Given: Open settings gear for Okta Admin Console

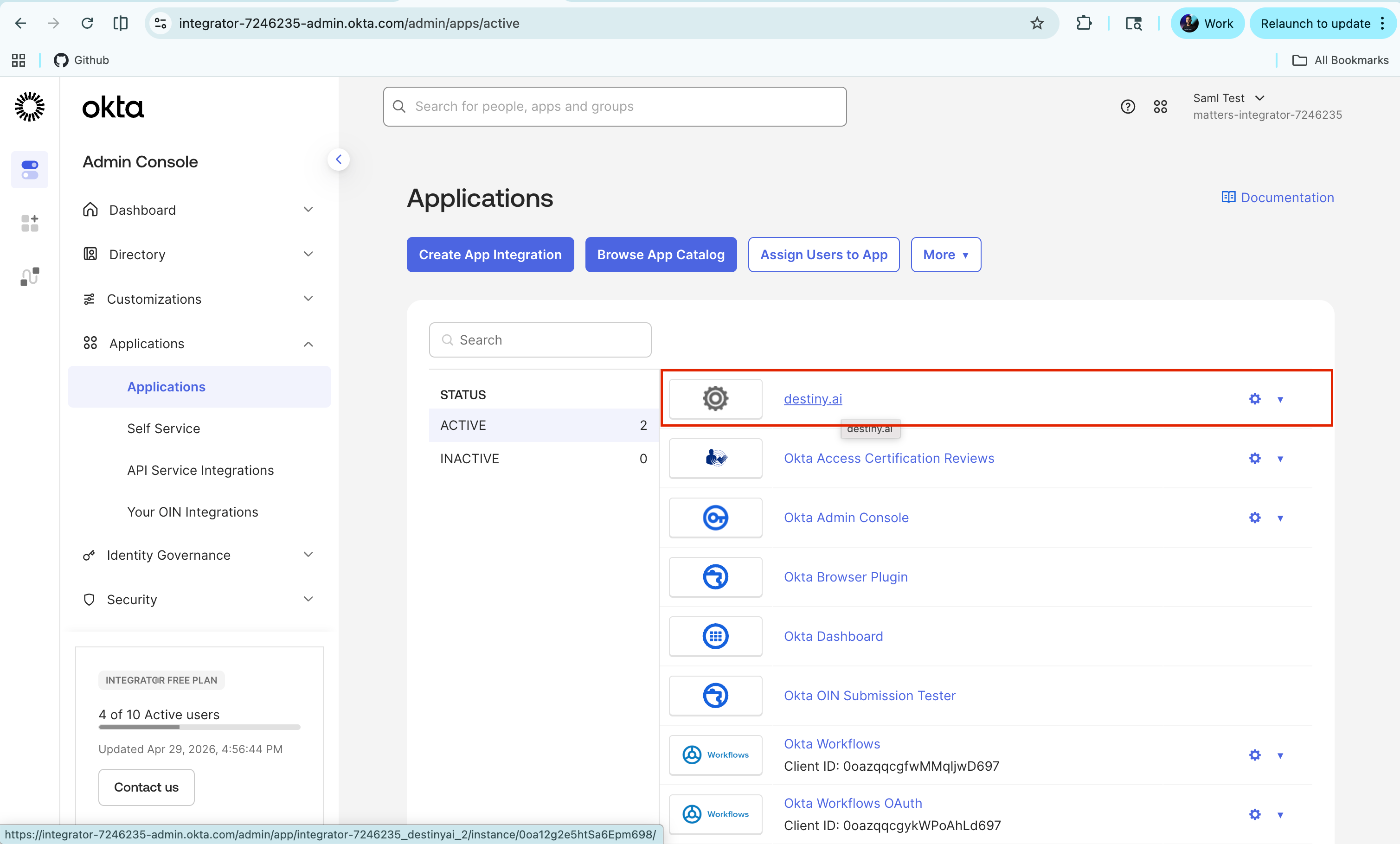Looking at the screenshot, I should point(1254,518).
